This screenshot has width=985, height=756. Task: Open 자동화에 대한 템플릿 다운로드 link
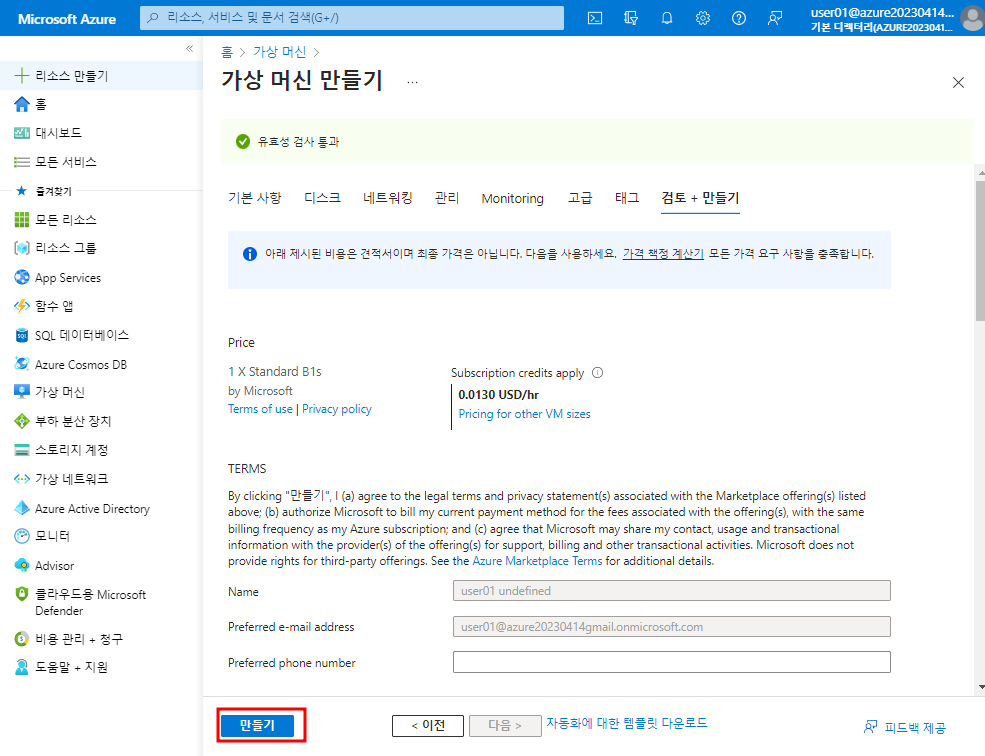[626, 723]
